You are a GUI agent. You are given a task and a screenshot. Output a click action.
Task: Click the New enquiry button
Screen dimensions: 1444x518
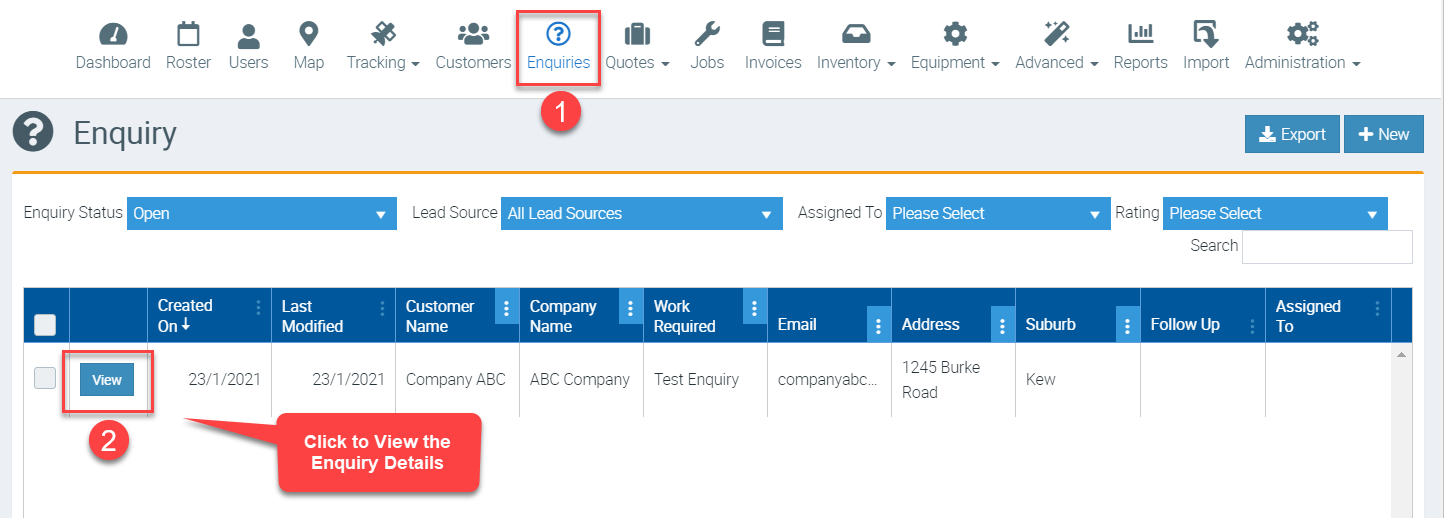click(1383, 135)
